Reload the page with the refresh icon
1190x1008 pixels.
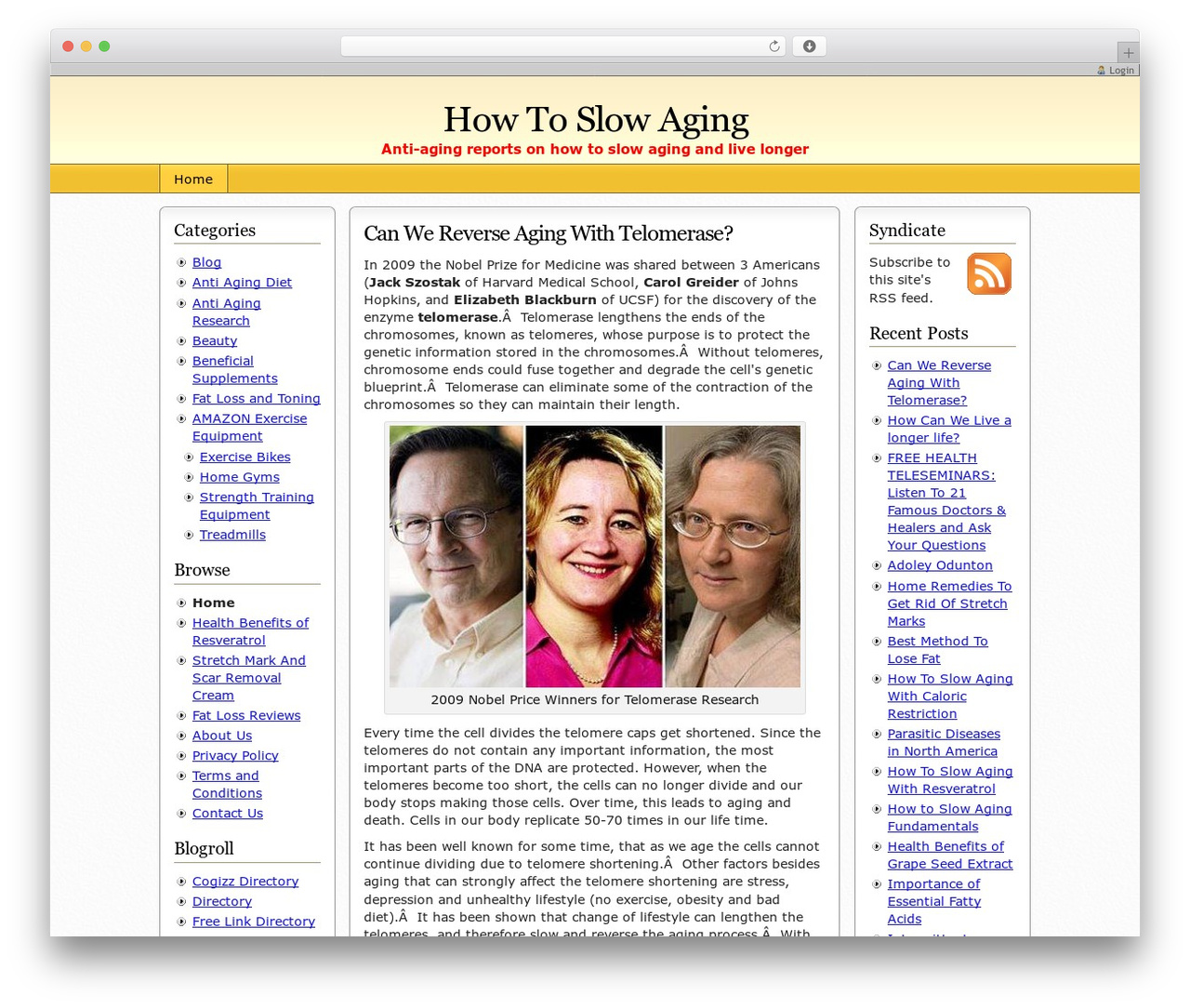point(774,46)
